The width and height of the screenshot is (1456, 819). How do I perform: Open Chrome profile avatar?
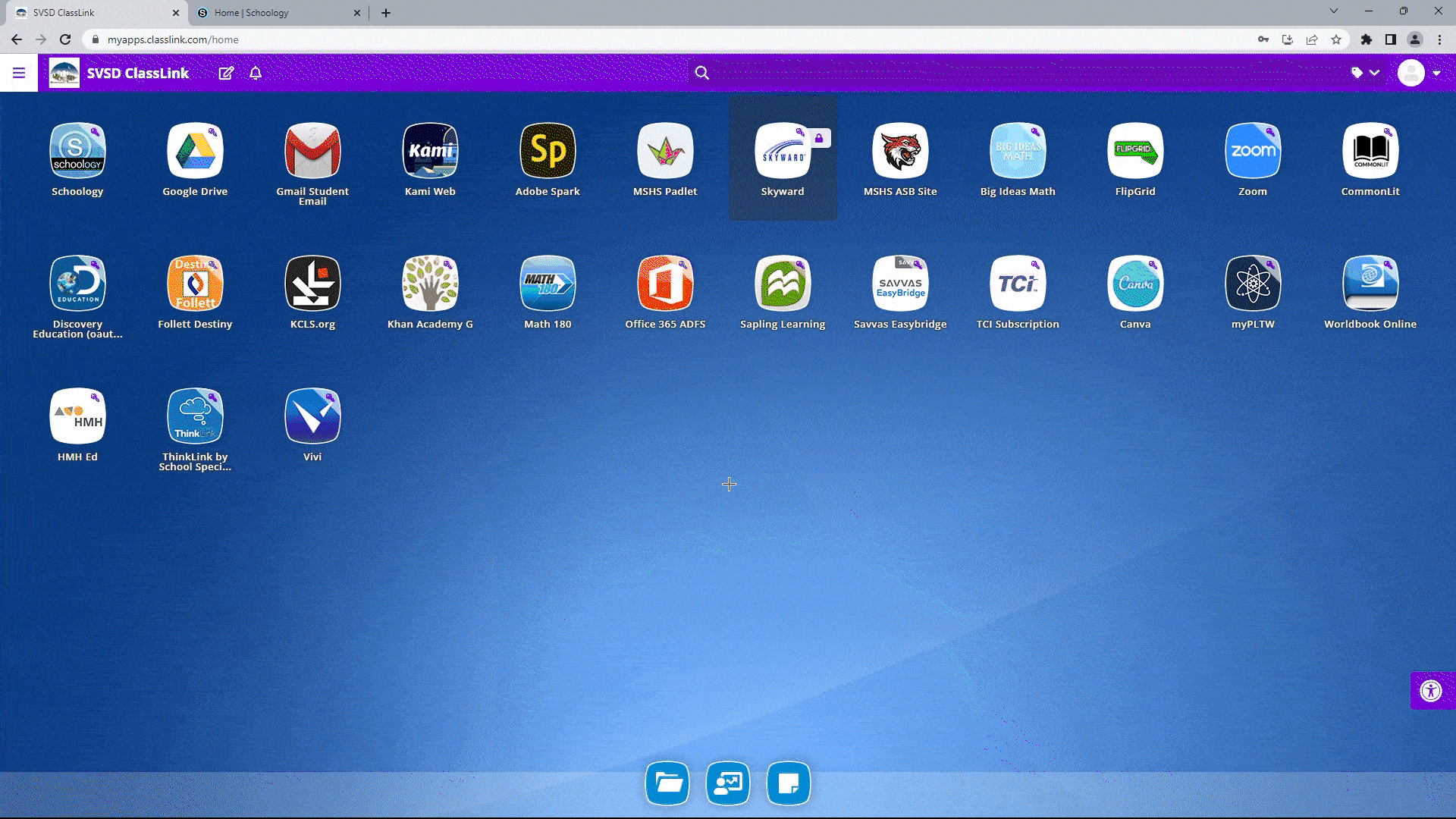click(1415, 39)
